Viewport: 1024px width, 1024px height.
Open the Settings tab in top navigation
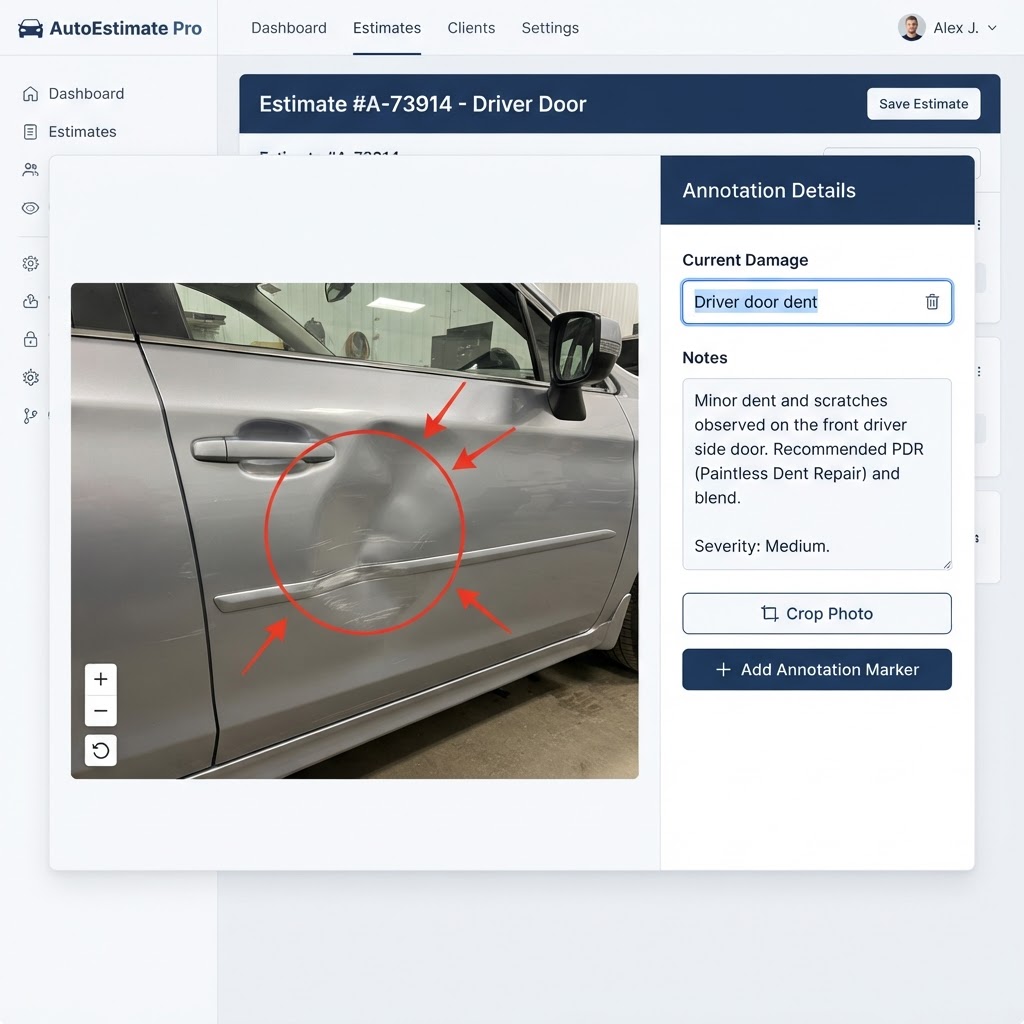550,28
